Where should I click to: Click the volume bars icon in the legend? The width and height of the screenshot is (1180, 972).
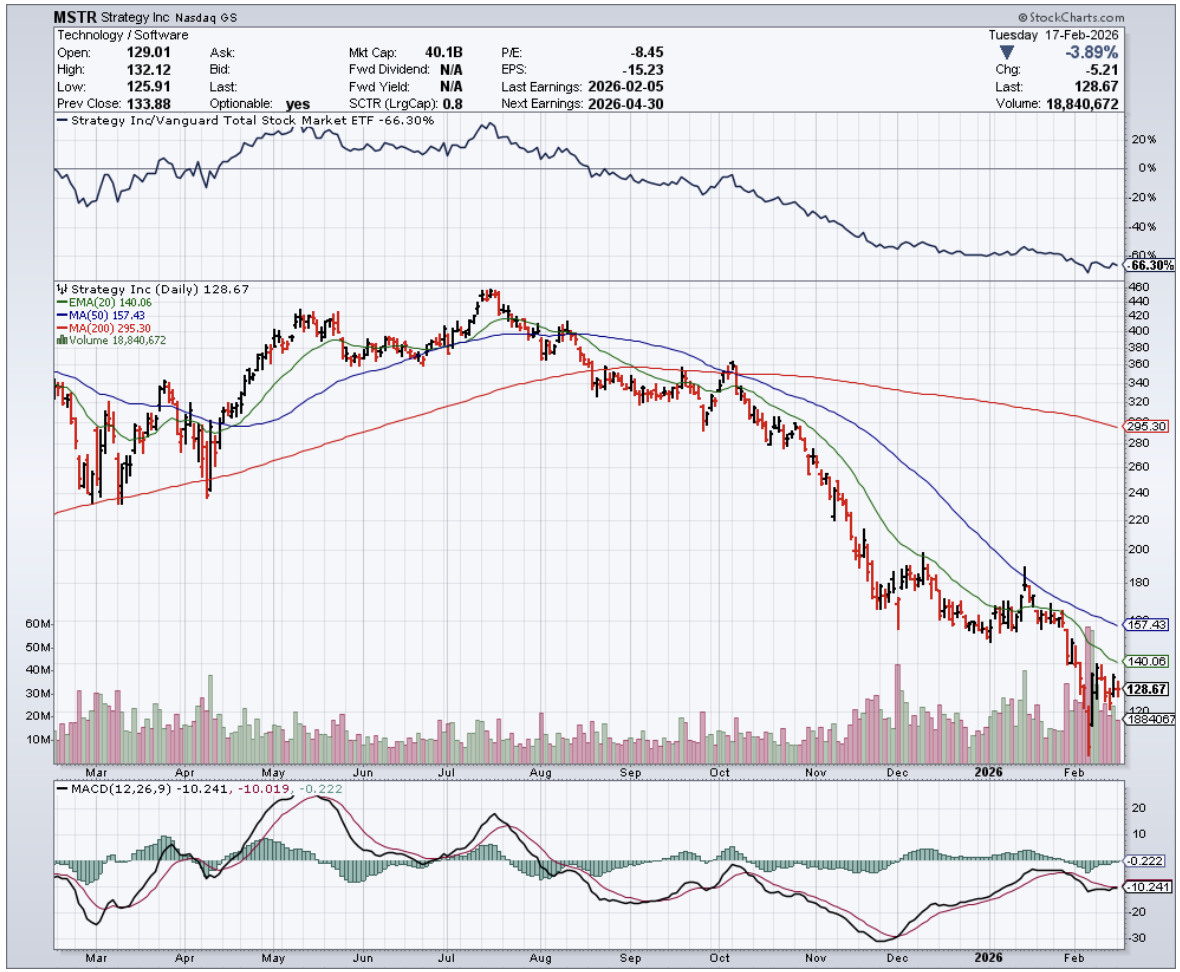(x=63, y=340)
